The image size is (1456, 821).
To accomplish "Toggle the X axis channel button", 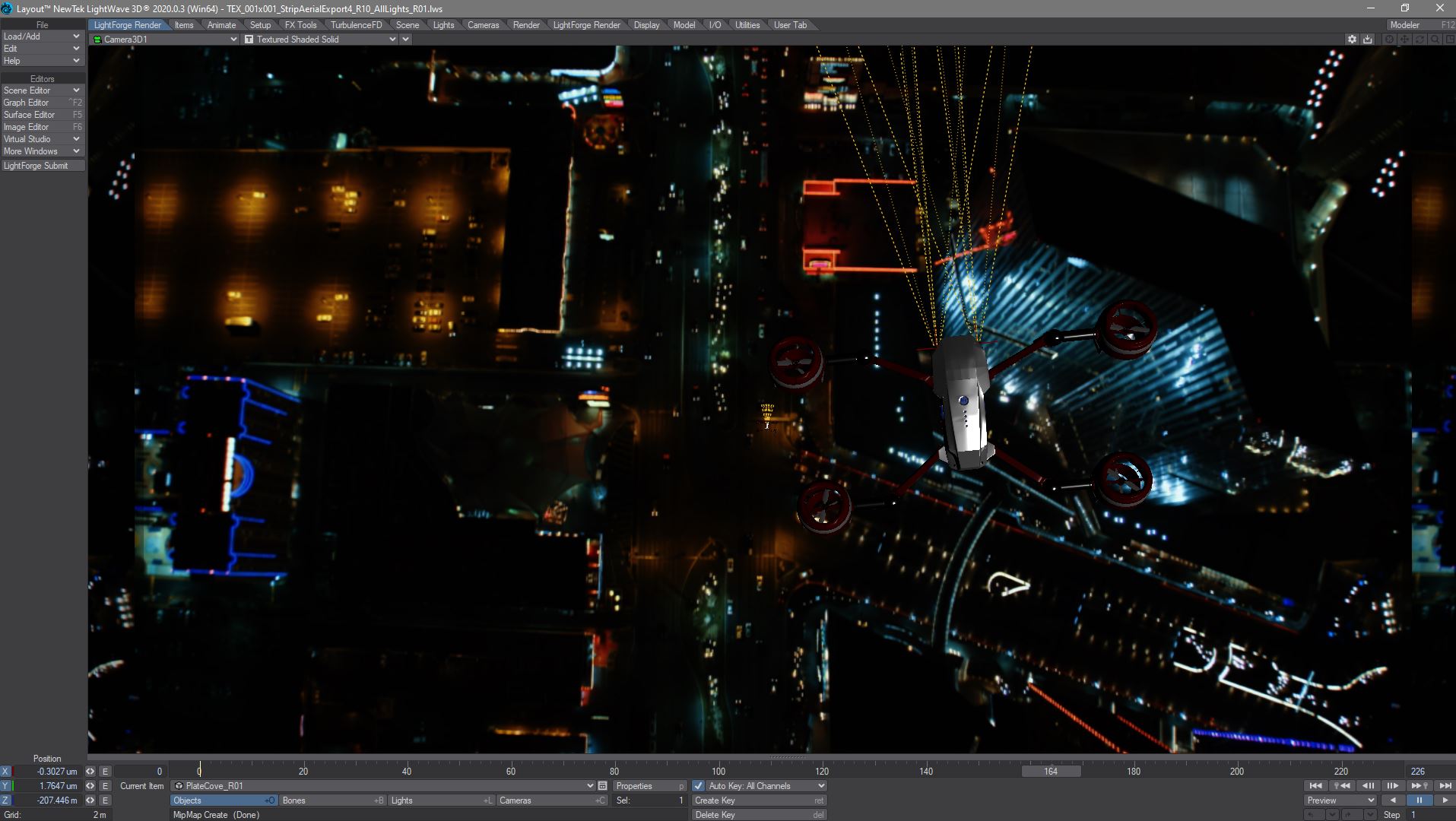I will [x=5, y=772].
